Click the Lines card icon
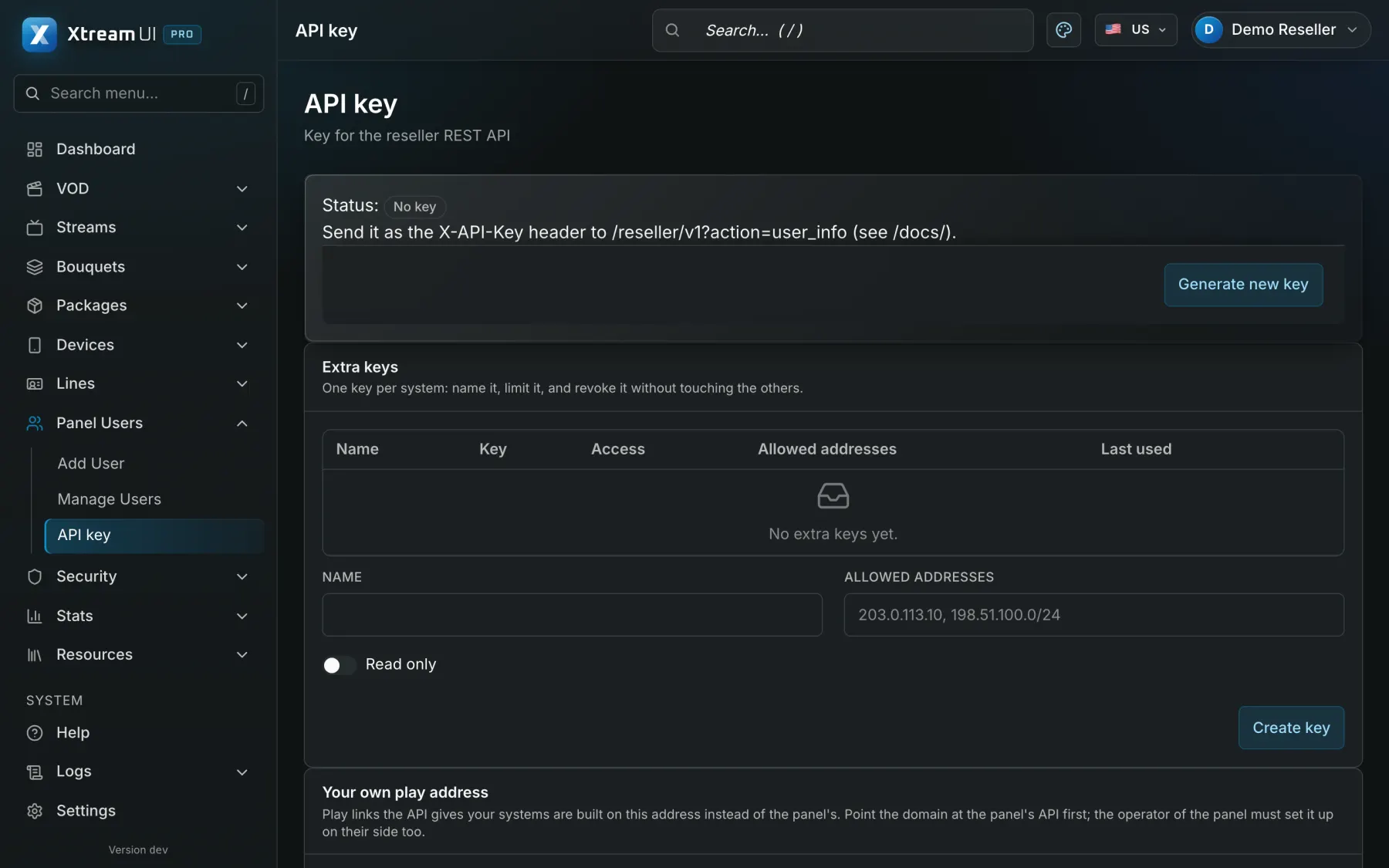Viewport: 1389px width, 868px height. [35, 383]
